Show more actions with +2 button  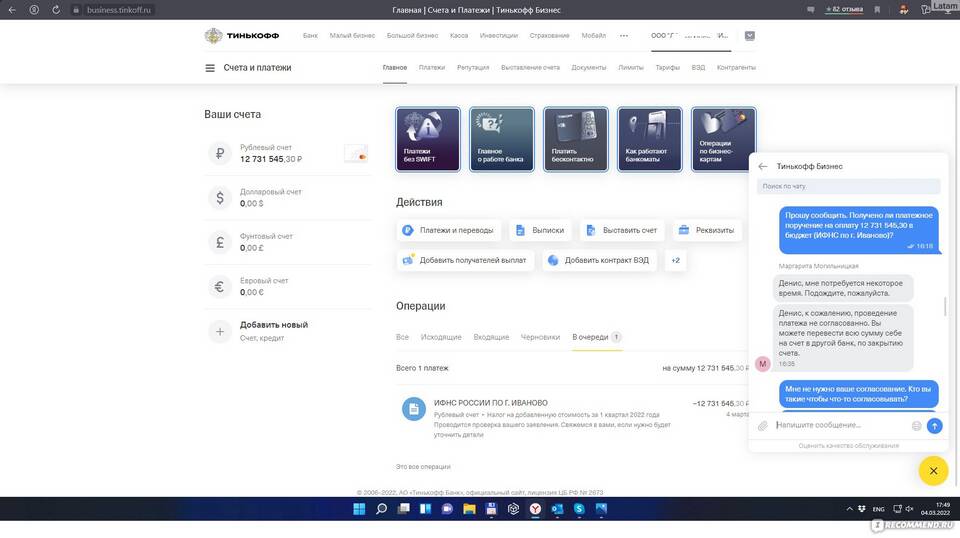pyautogui.click(x=675, y=260)
